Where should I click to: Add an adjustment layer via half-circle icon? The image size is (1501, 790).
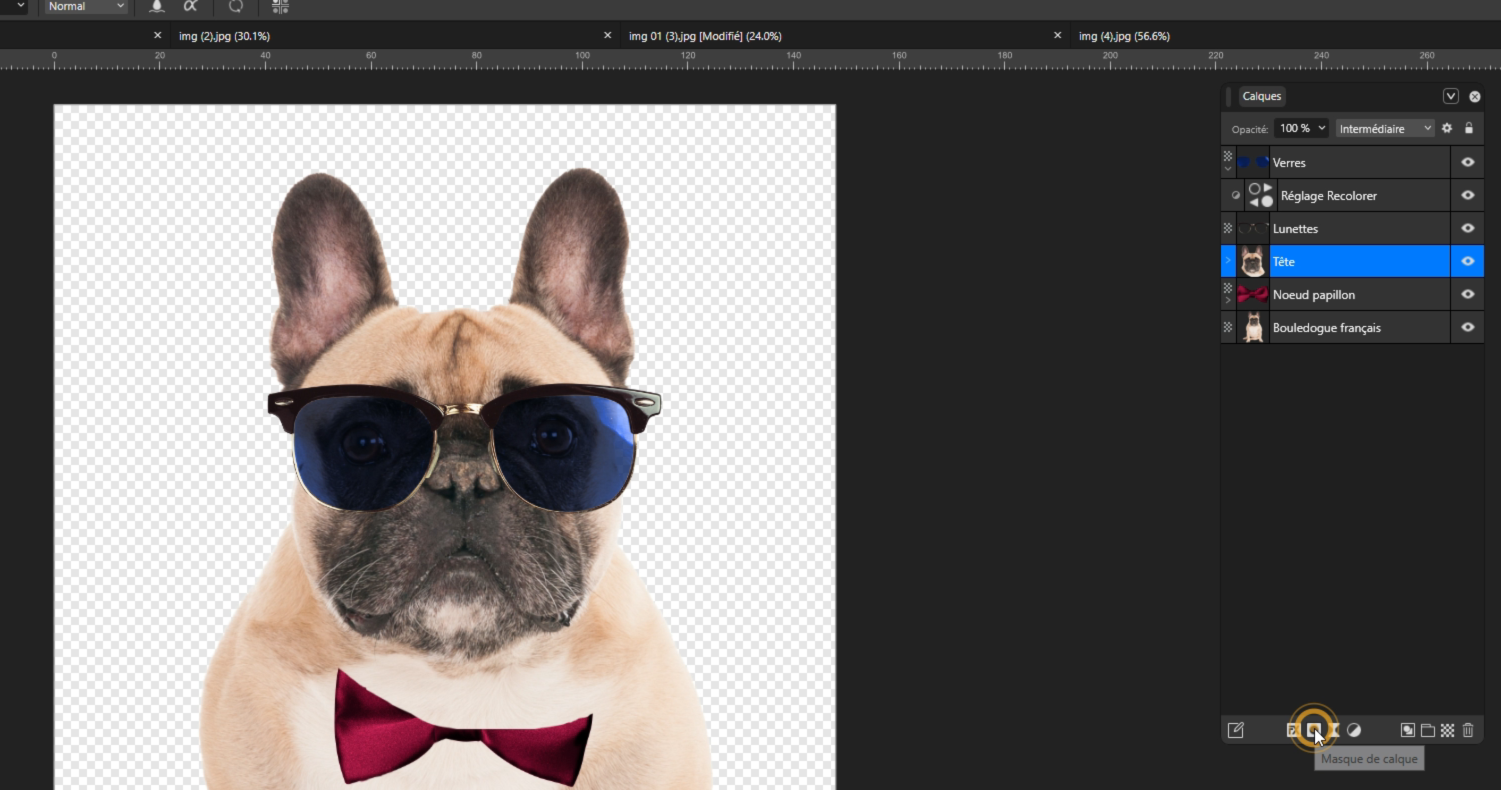click(1354, 730)
